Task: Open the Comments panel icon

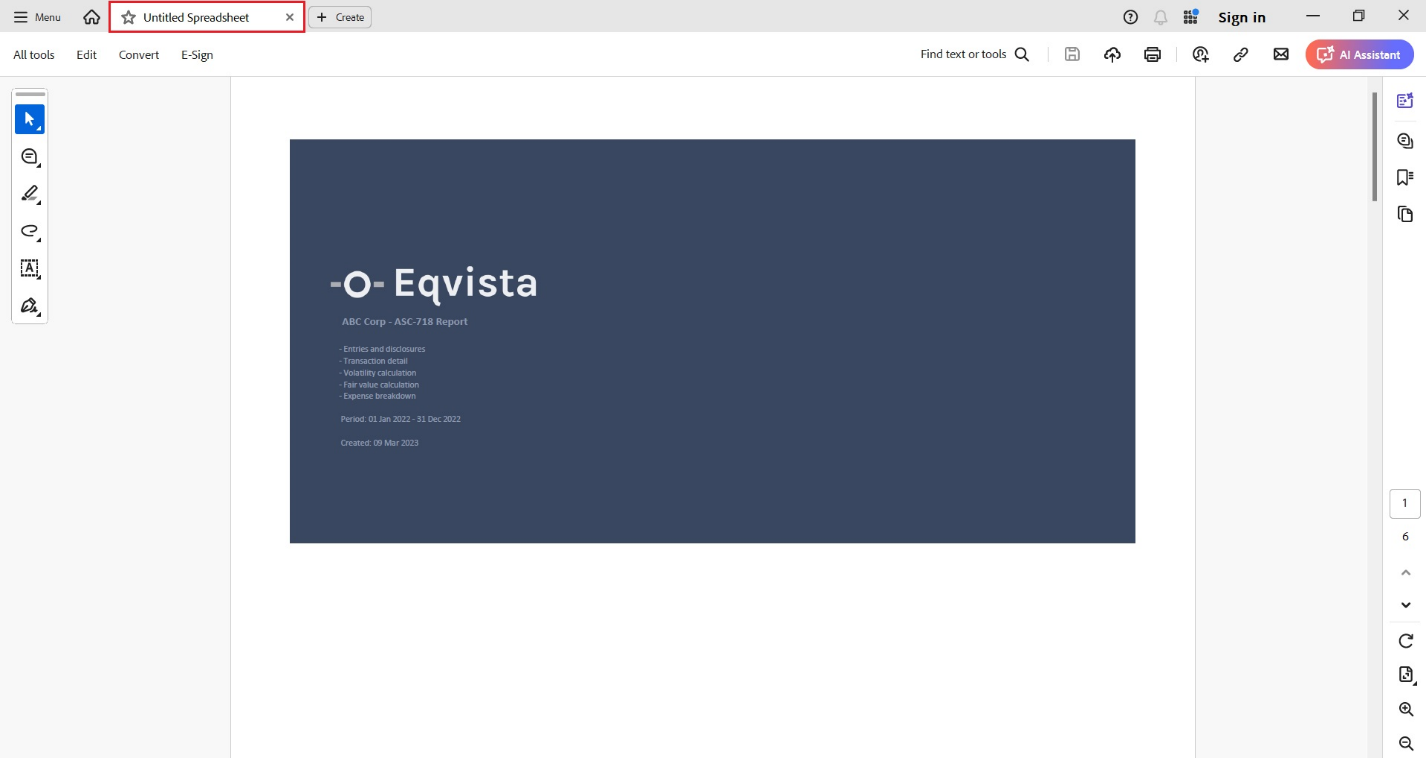Action: (1405, 140)
